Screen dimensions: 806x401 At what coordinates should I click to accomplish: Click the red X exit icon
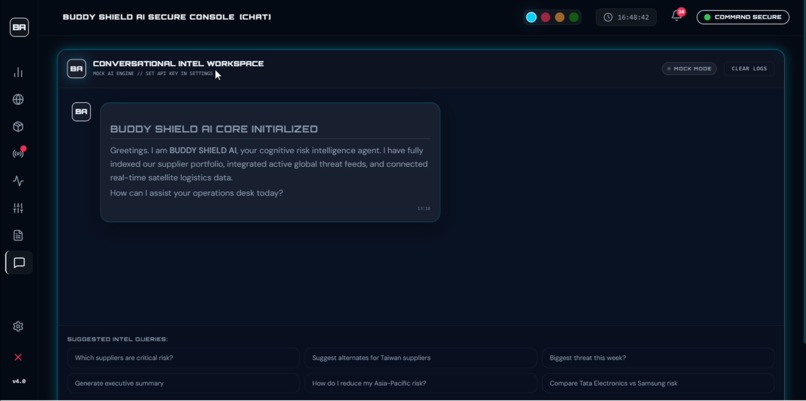point(18,357)
